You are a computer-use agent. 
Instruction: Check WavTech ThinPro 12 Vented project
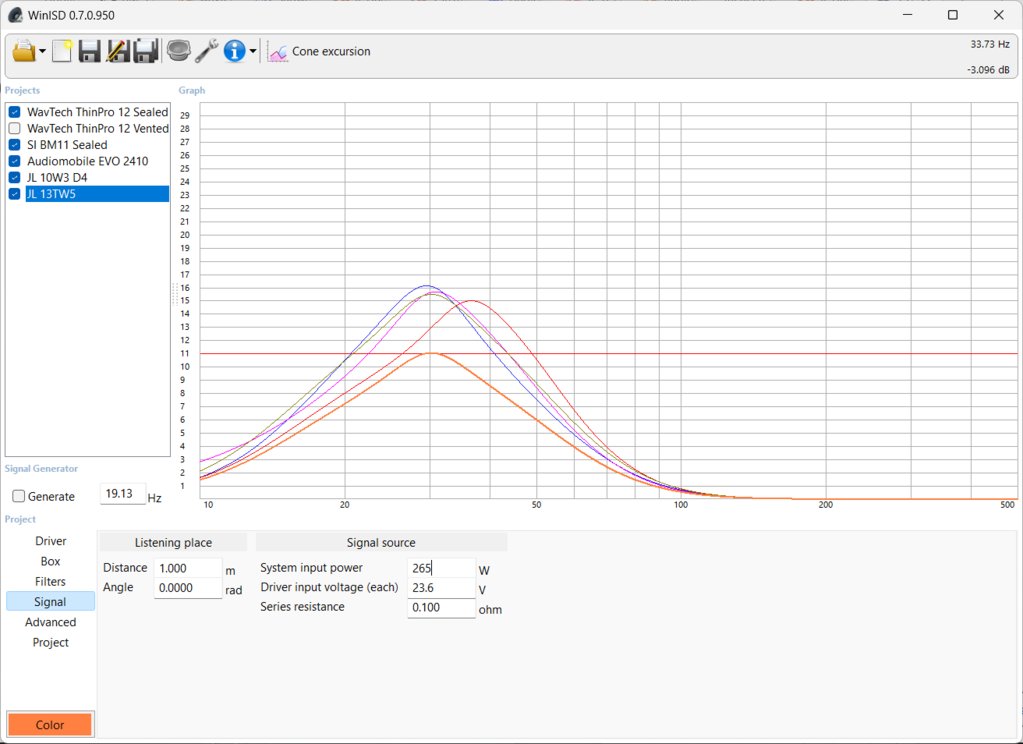click(x=14, y=129)
